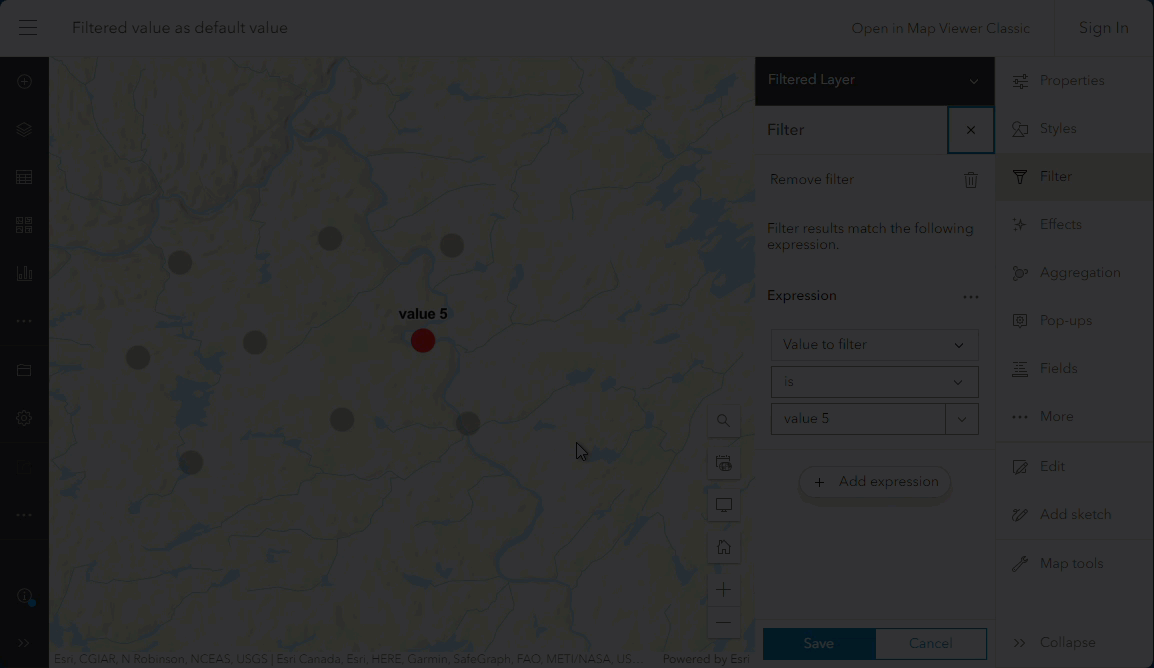The image size is (1154, 668).
Task: Expand the Filtered Layer dropdown
Action: 972,80
